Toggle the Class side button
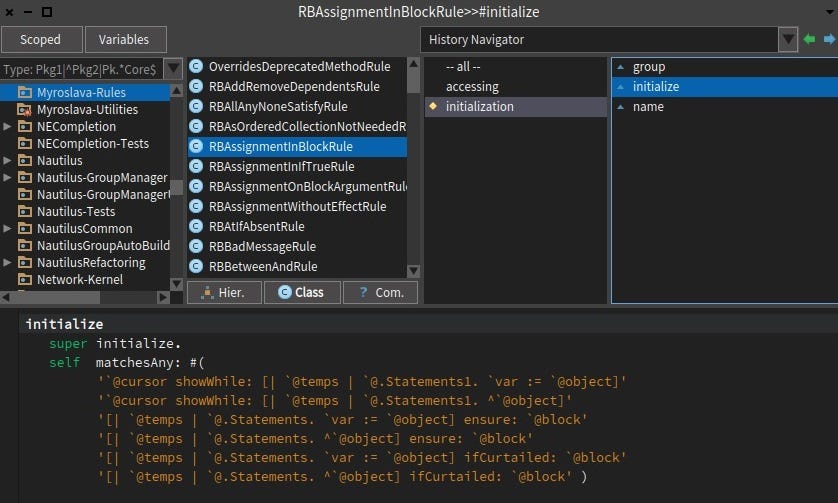Image resolution: width=838 pixels, height=503 pixels. tap(302, 292)
